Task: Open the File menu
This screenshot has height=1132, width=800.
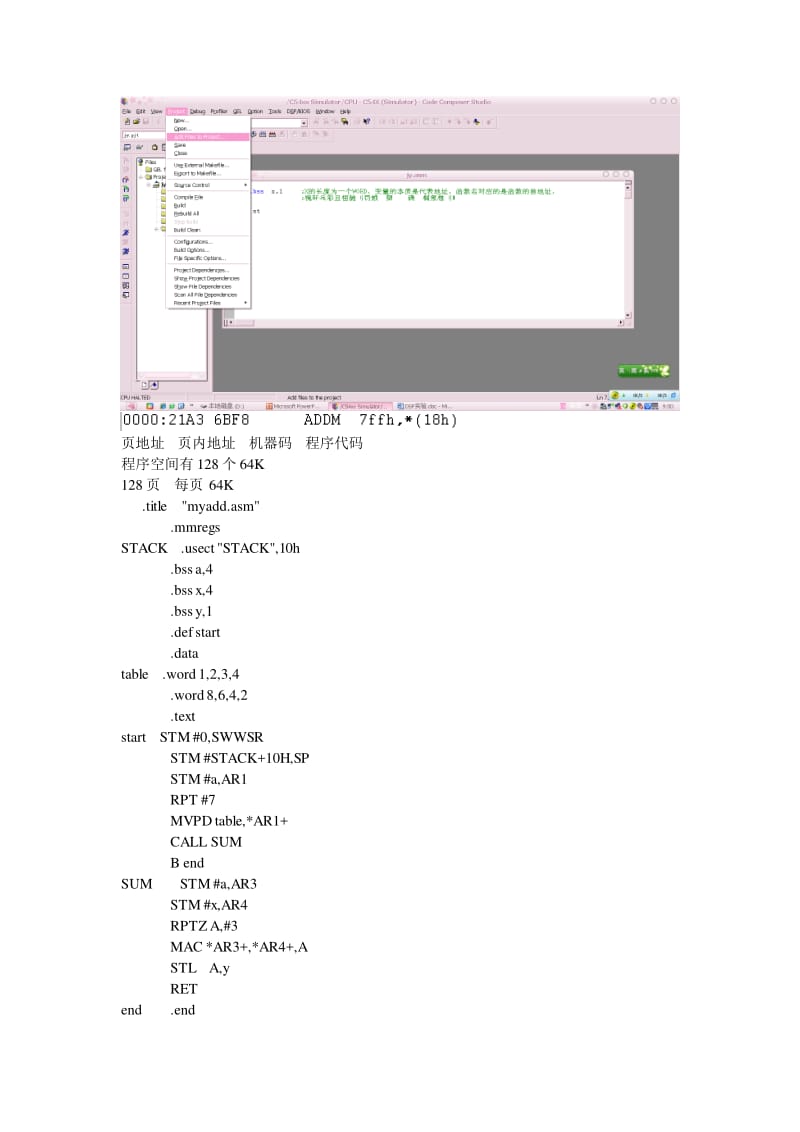Action: click(126, 111)
